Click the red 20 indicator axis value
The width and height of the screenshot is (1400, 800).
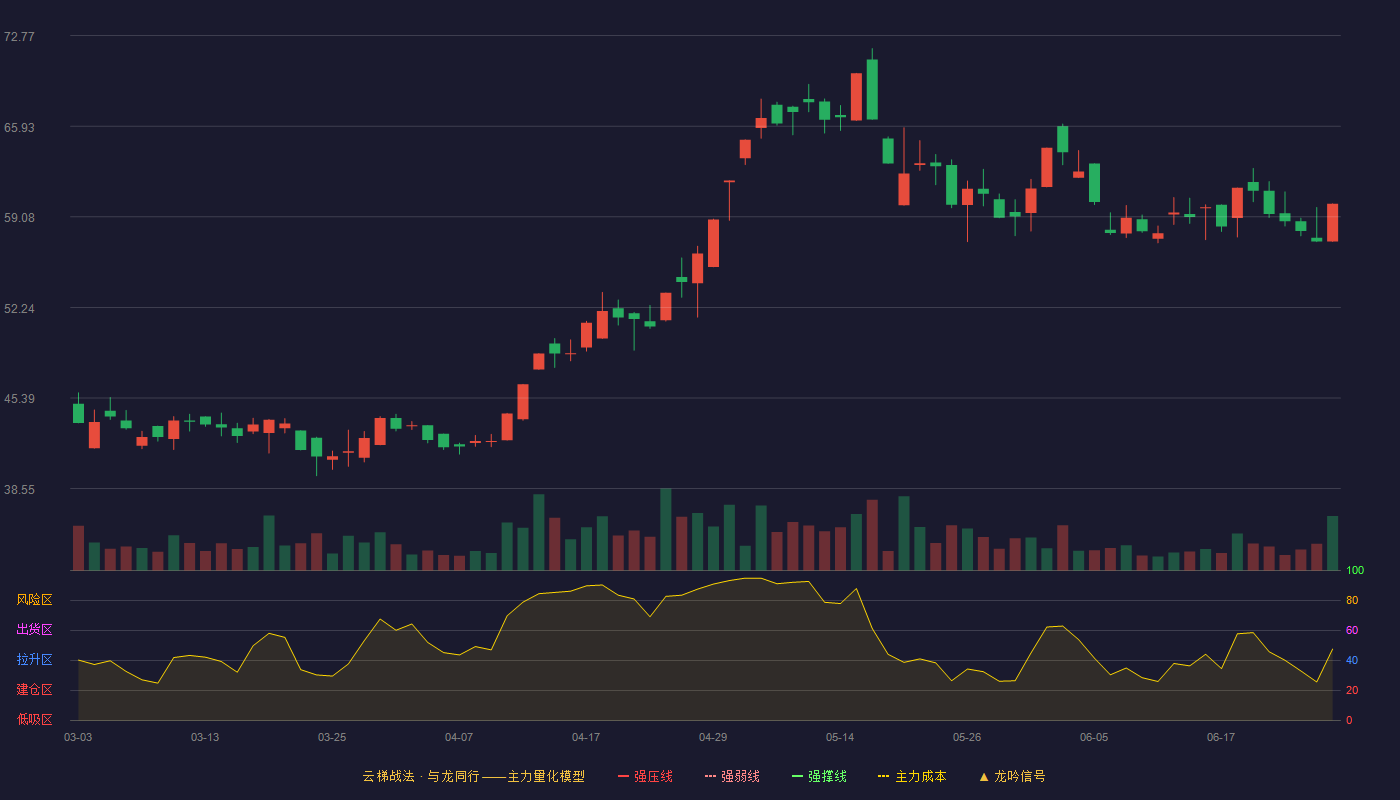1351,690
